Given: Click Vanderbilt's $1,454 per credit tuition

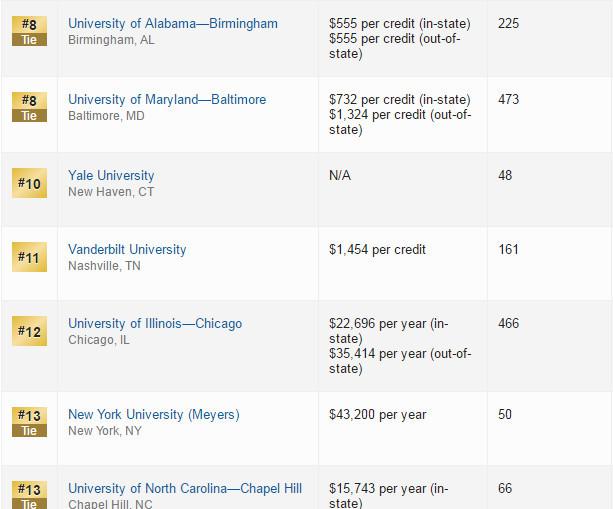Looking at the screenshot, I should coord(377,249).
